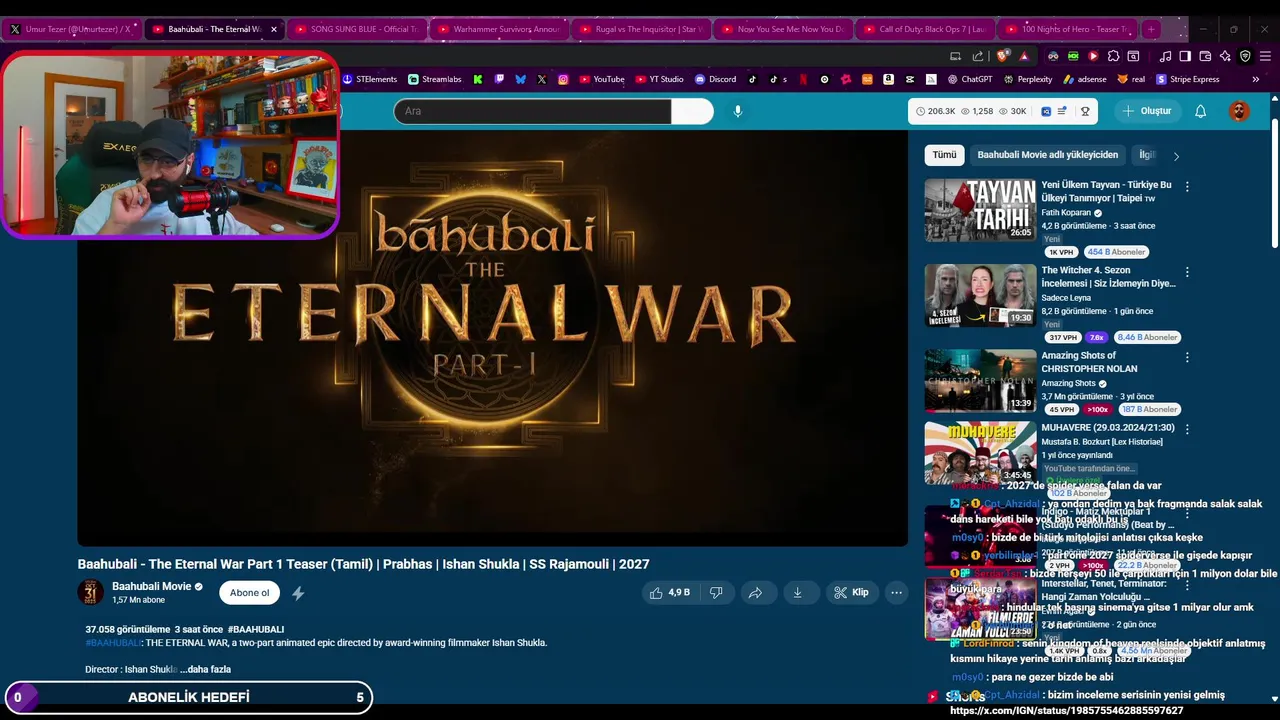Open the Klip scissors button
1280x720 pixels.
click(x=851, y=592)
